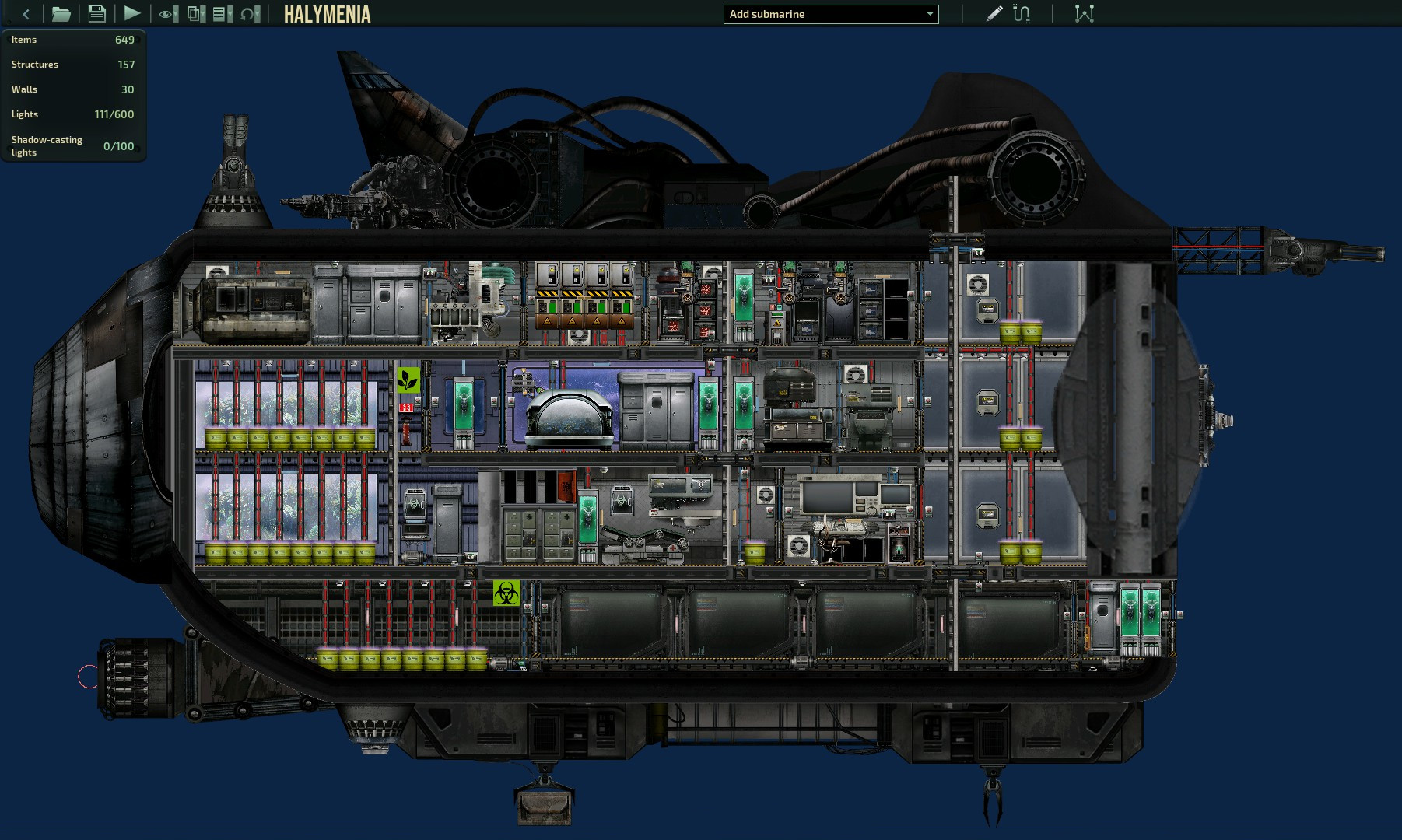Open the undo history dropdown
The width and height of the screenshot is (1402, 840).
tap(251, 14)
